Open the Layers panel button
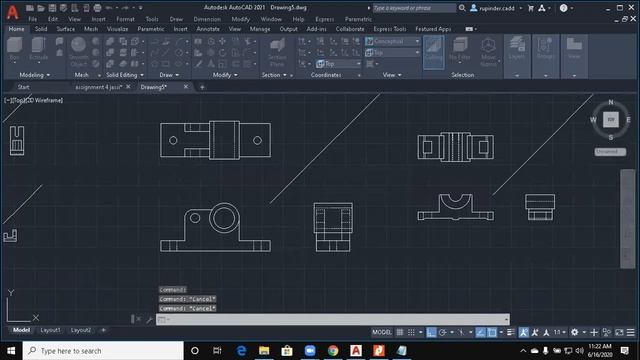 [517, 56]
